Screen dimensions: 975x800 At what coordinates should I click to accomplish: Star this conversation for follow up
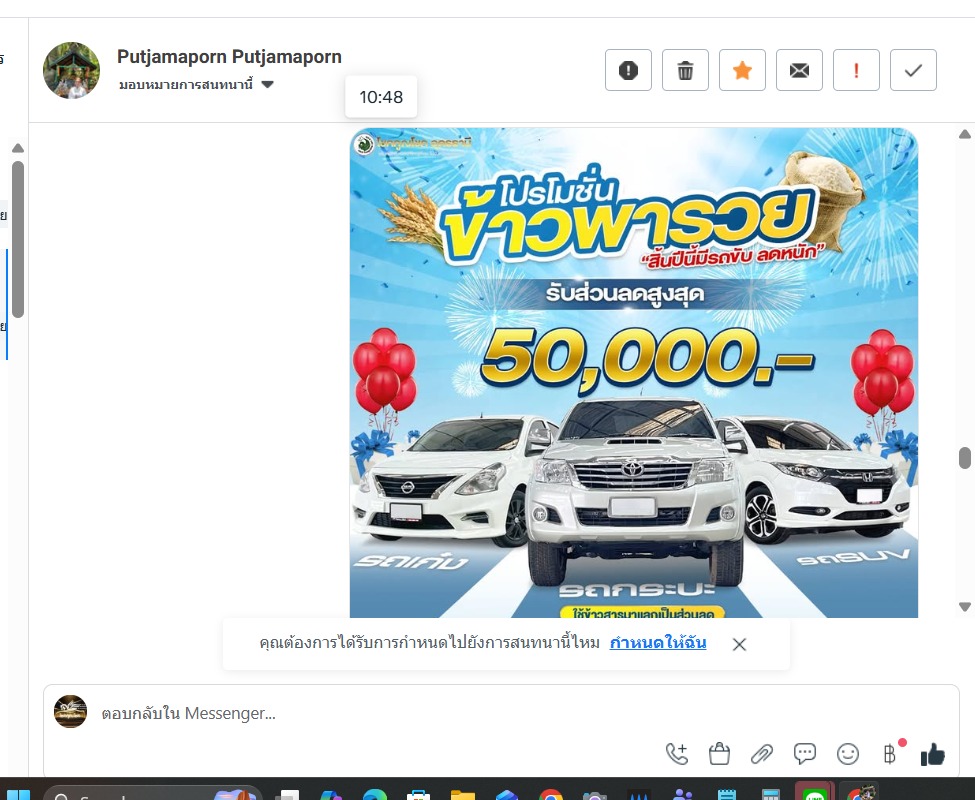click(x=742, y=70)
